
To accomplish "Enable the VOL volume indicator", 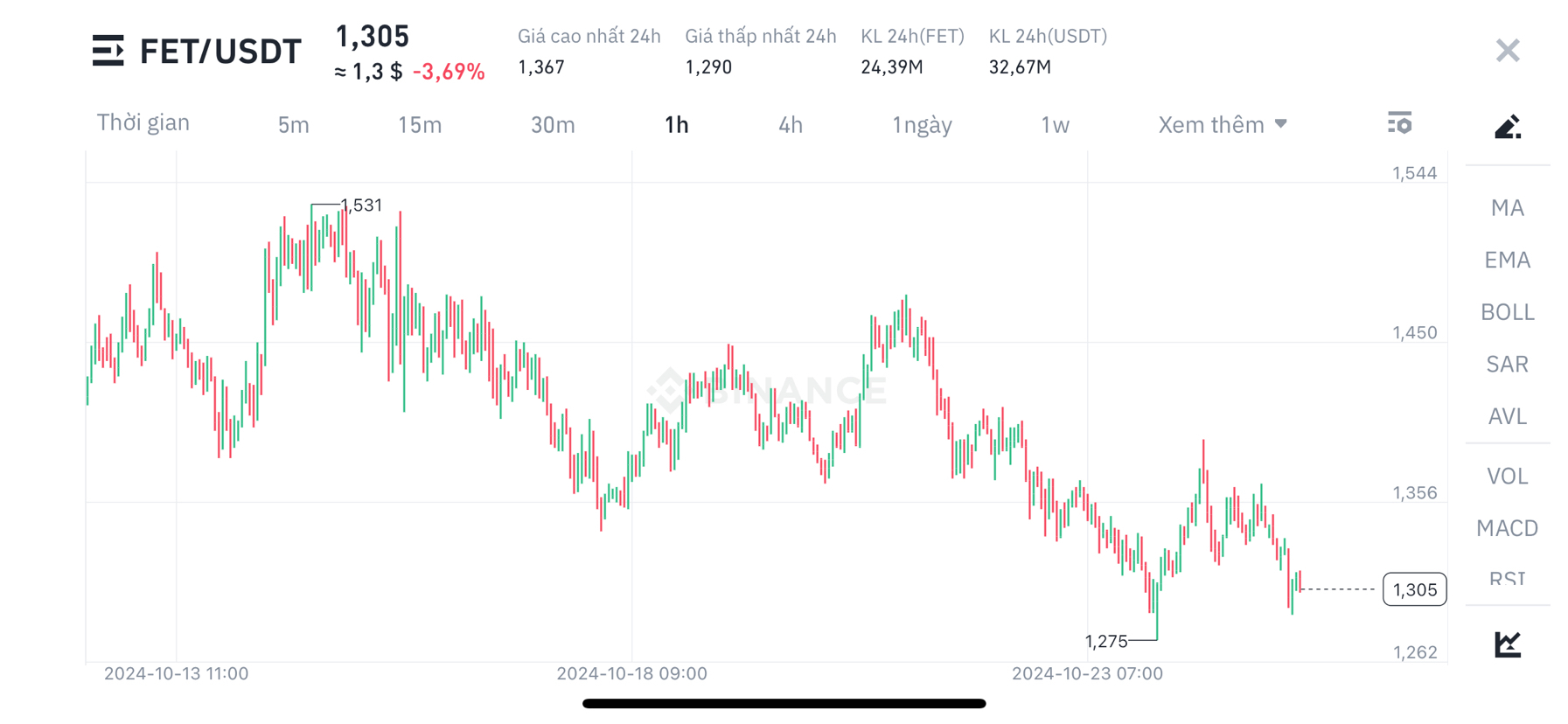I will 1507,476.
